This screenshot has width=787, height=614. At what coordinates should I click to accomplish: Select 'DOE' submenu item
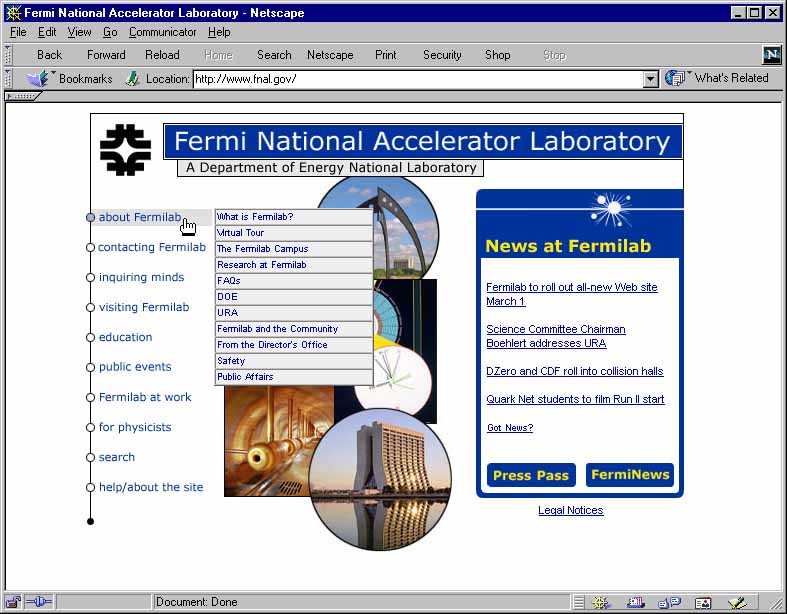294,297
